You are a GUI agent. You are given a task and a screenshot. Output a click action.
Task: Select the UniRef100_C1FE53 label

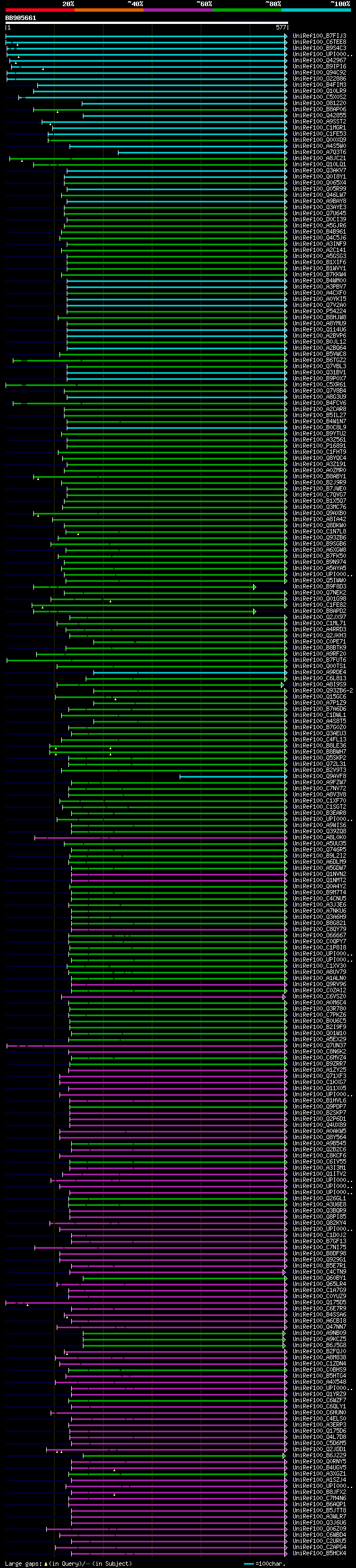(319, 133)
